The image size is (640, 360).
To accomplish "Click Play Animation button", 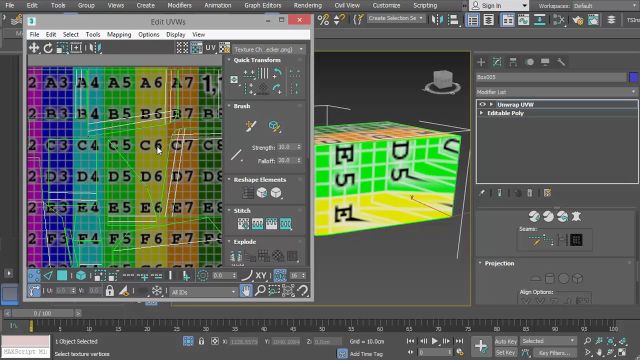I will point(435,341).
